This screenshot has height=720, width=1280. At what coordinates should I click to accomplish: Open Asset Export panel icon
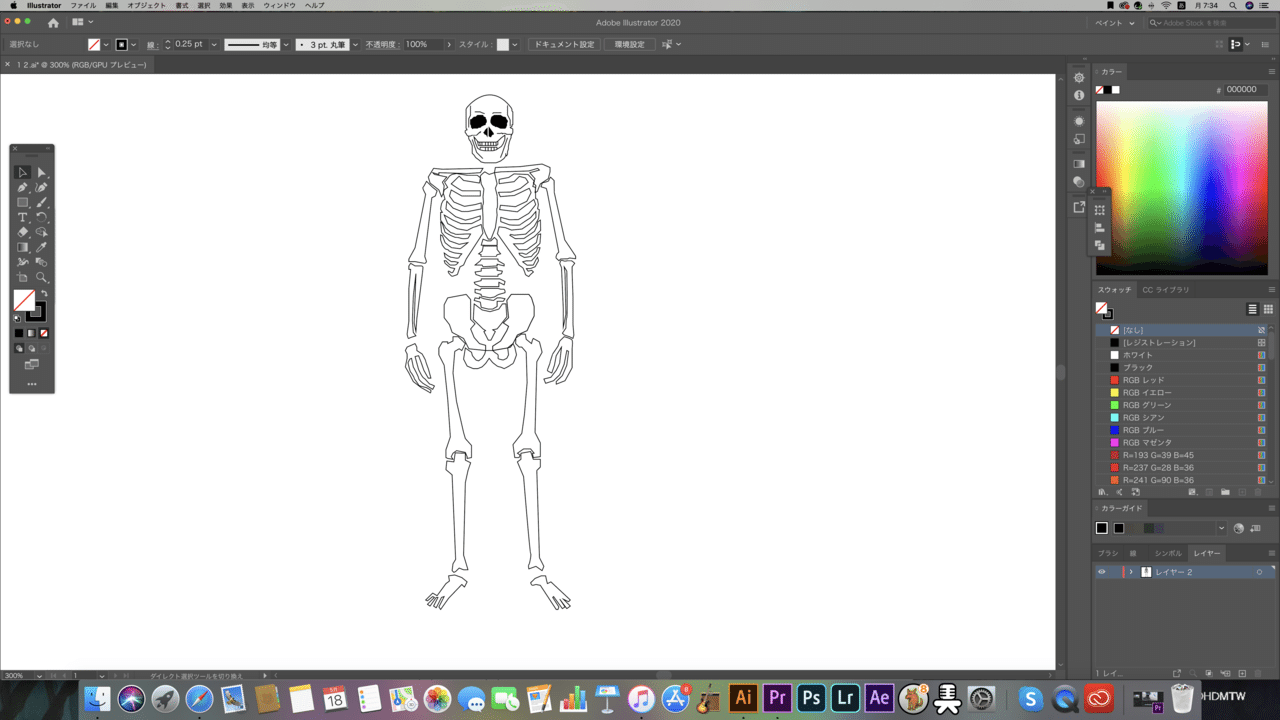[x=1079, y=207]
